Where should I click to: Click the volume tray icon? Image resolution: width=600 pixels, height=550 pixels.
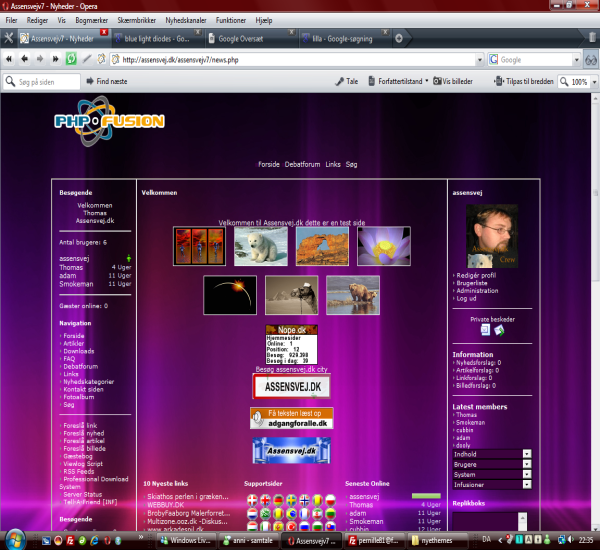[571, 540]
